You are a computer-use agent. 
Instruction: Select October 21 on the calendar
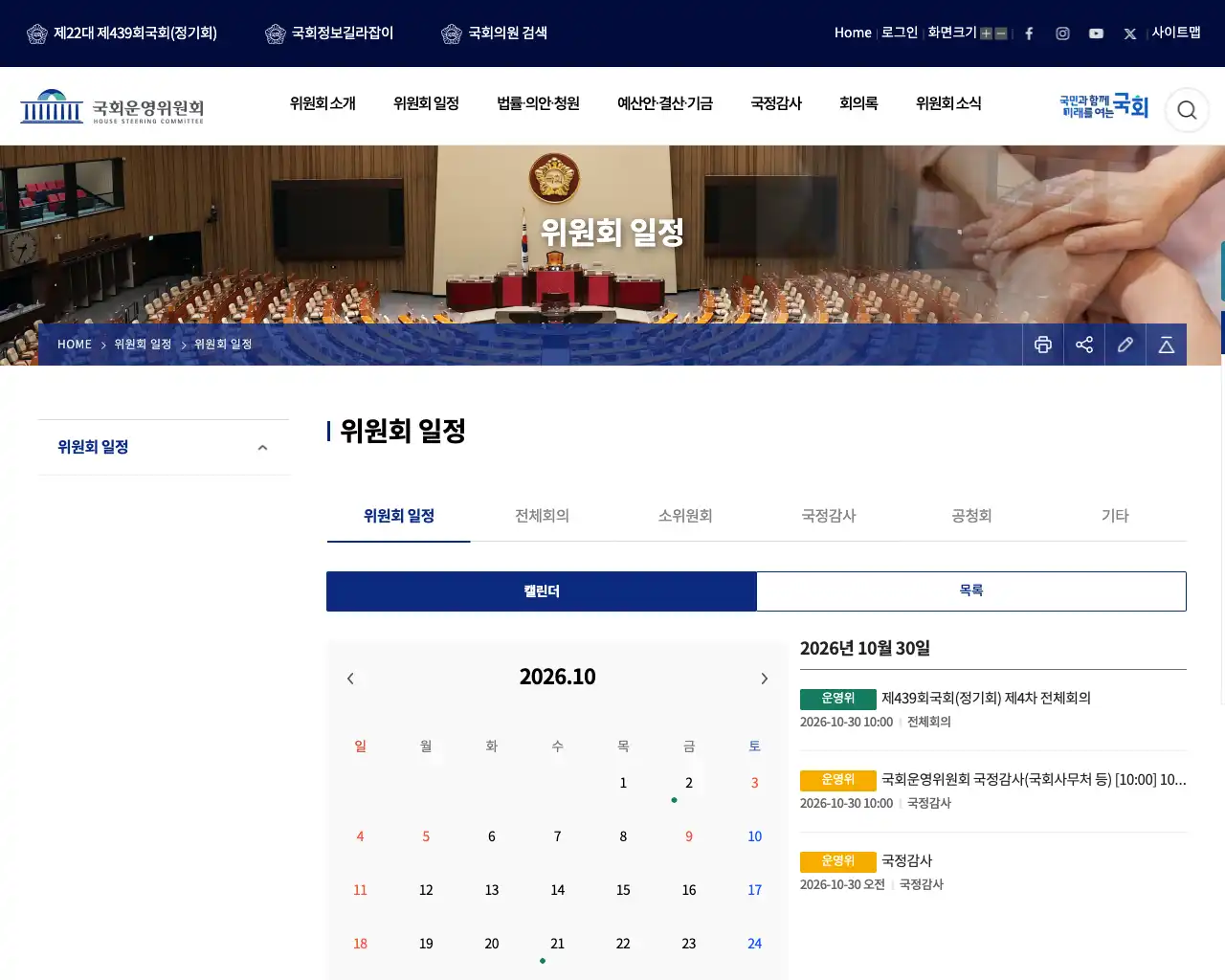click(557, 944)
